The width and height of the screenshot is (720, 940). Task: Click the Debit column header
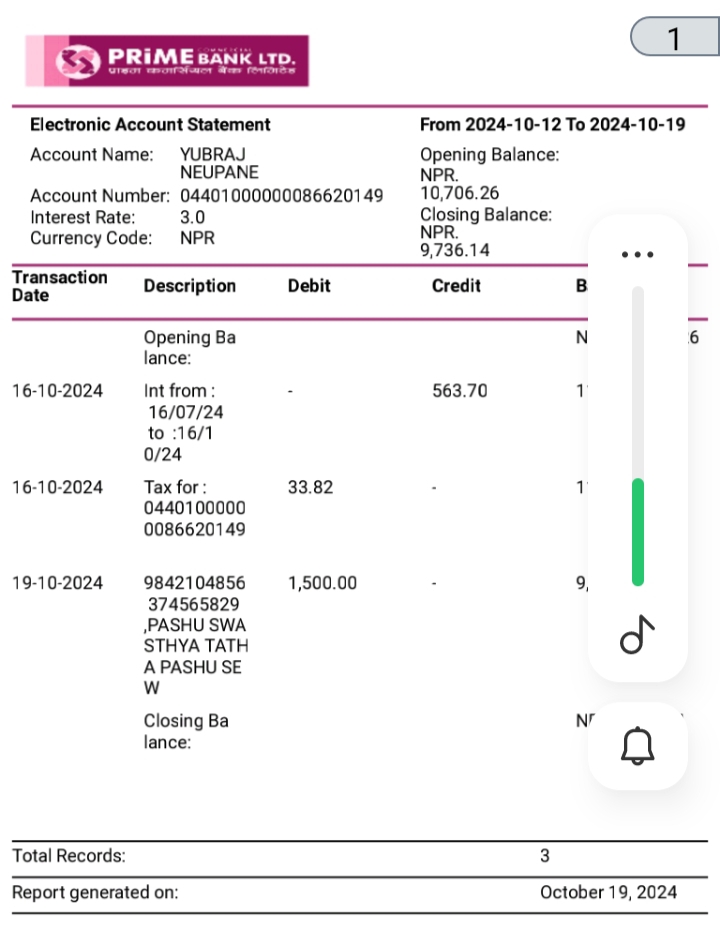[x=309, y=286]
